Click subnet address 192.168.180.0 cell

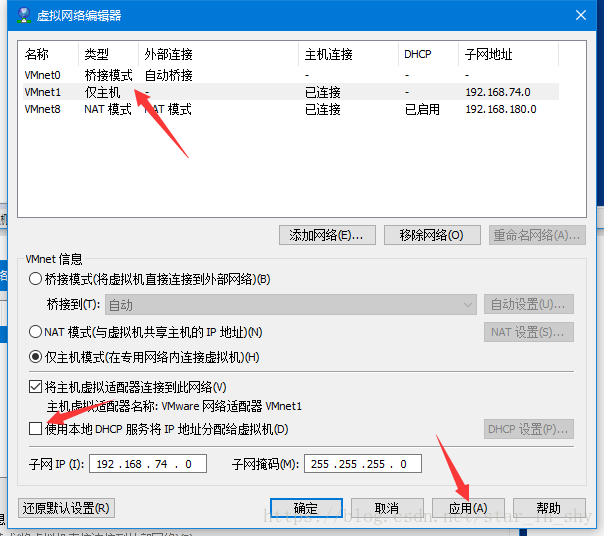(x=501, y=109)
